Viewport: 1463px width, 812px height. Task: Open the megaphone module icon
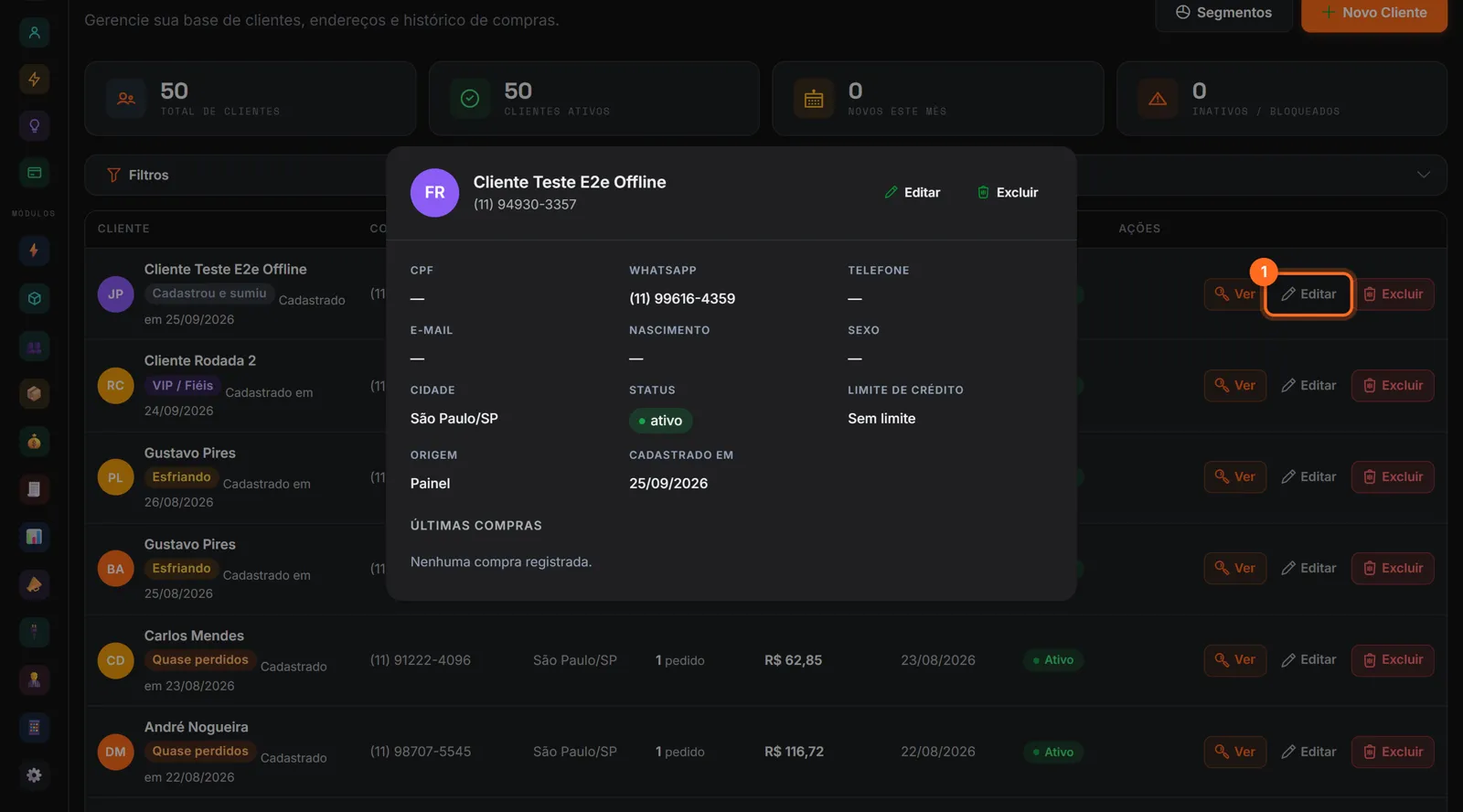34,584
